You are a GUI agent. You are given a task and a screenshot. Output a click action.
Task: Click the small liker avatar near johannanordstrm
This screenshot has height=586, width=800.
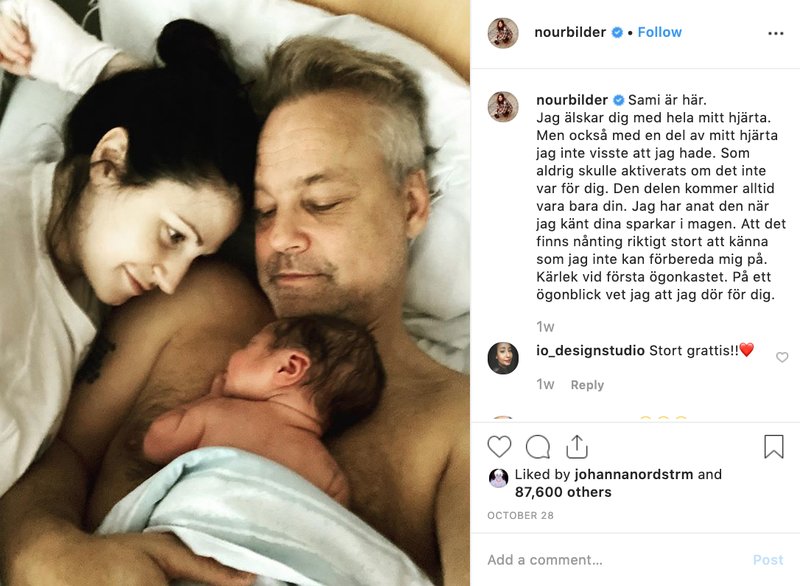[x=498, y=478]
